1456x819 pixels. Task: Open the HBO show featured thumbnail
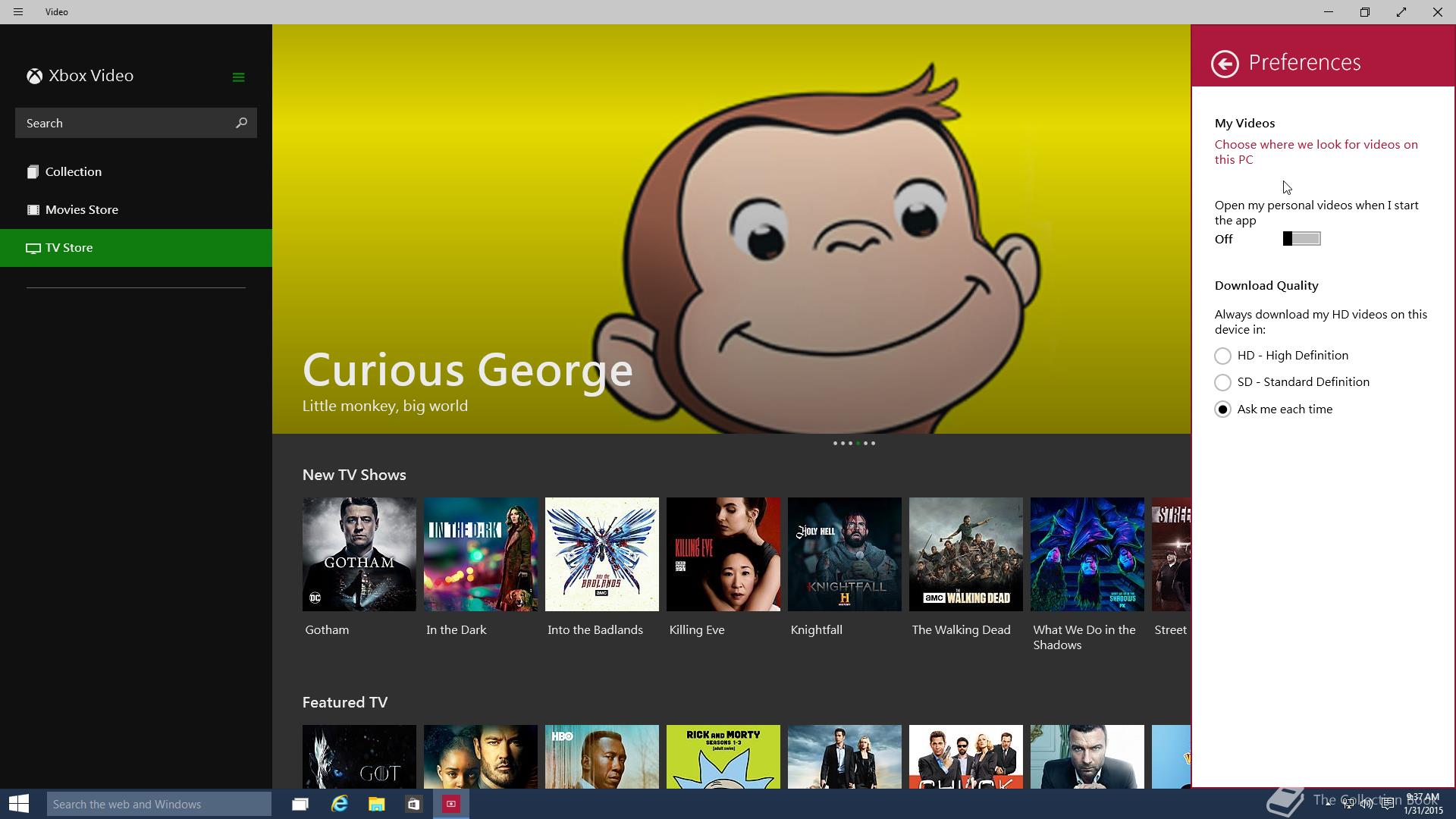pos(602,757)
